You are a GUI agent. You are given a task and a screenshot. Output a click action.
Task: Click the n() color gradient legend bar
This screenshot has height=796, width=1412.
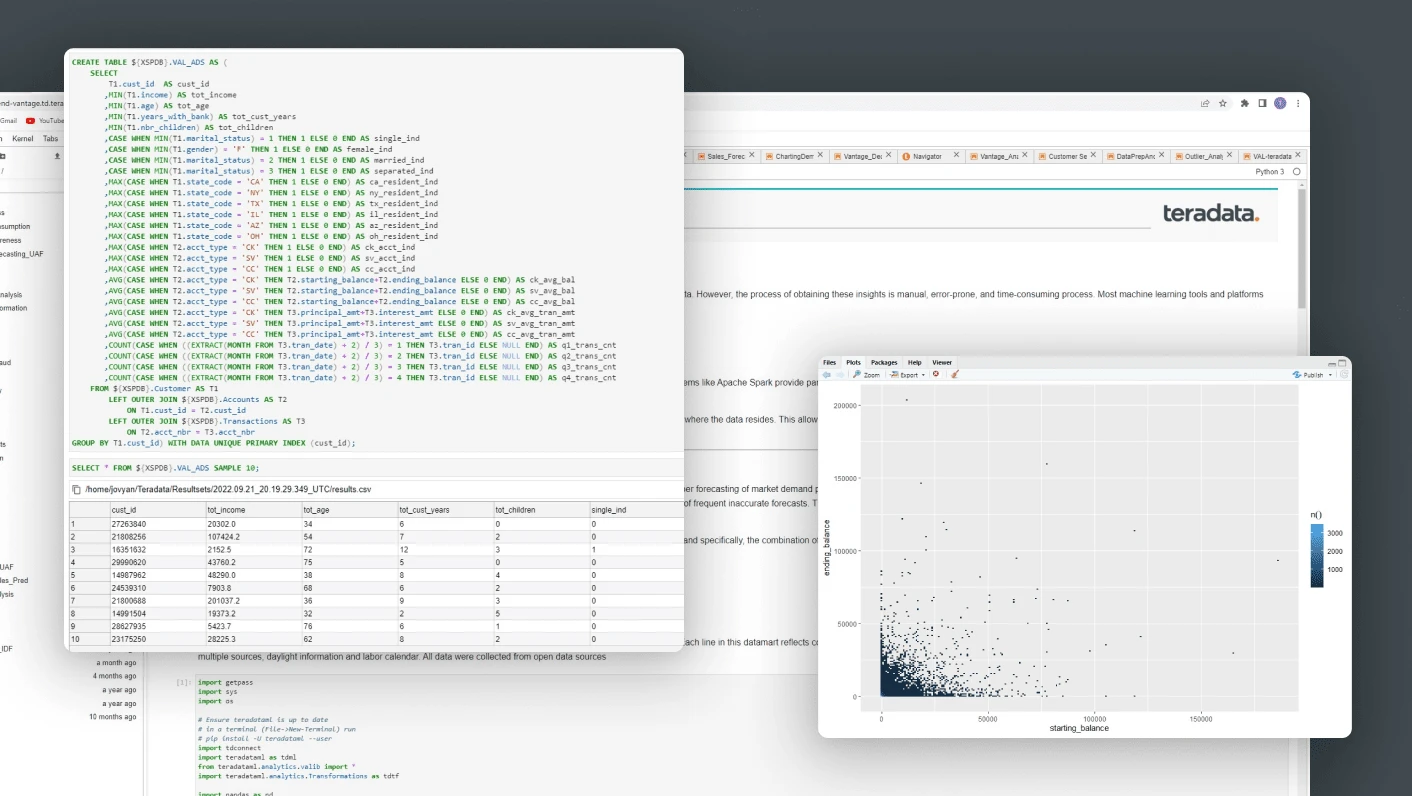1317,555
